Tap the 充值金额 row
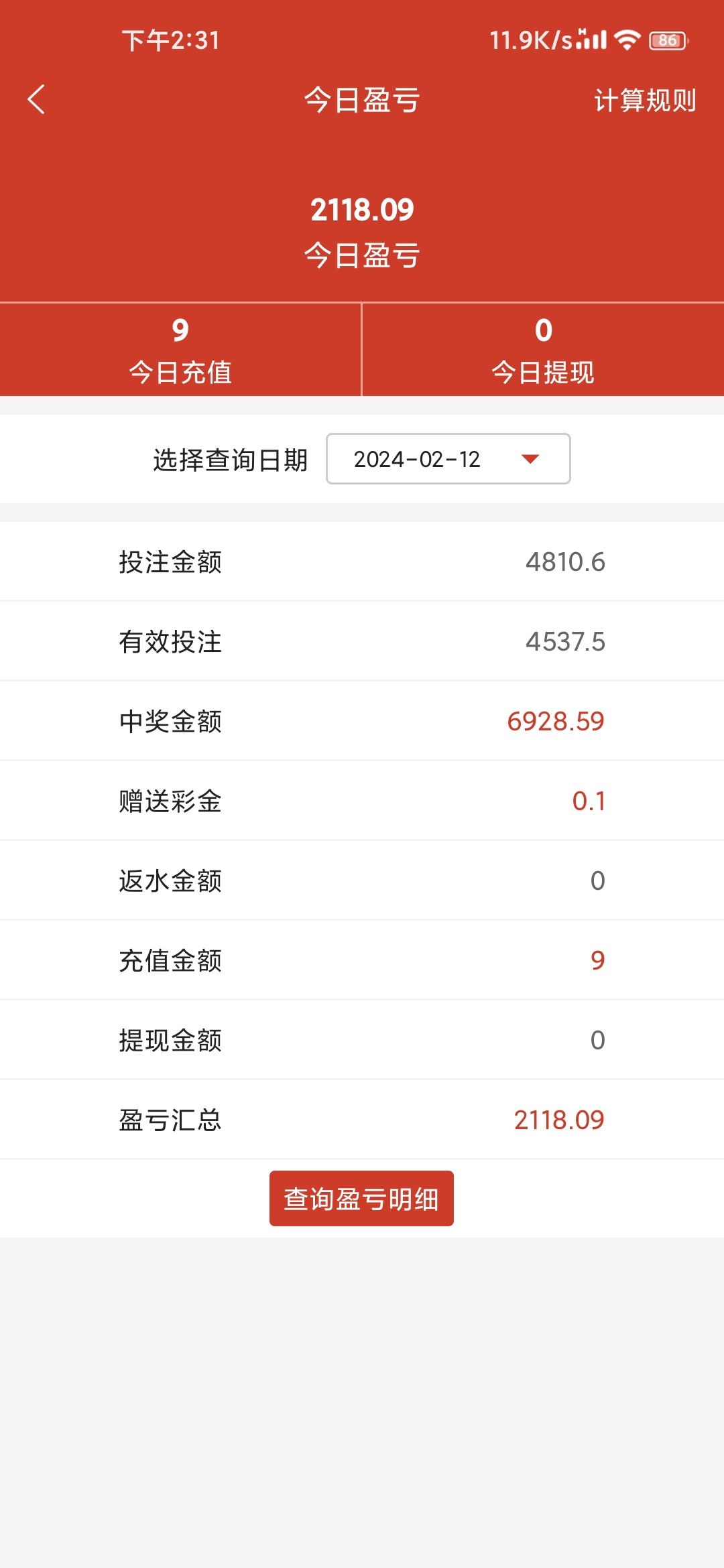The image size is (724, 1568). pyautogui.click(x=362, y=960)
